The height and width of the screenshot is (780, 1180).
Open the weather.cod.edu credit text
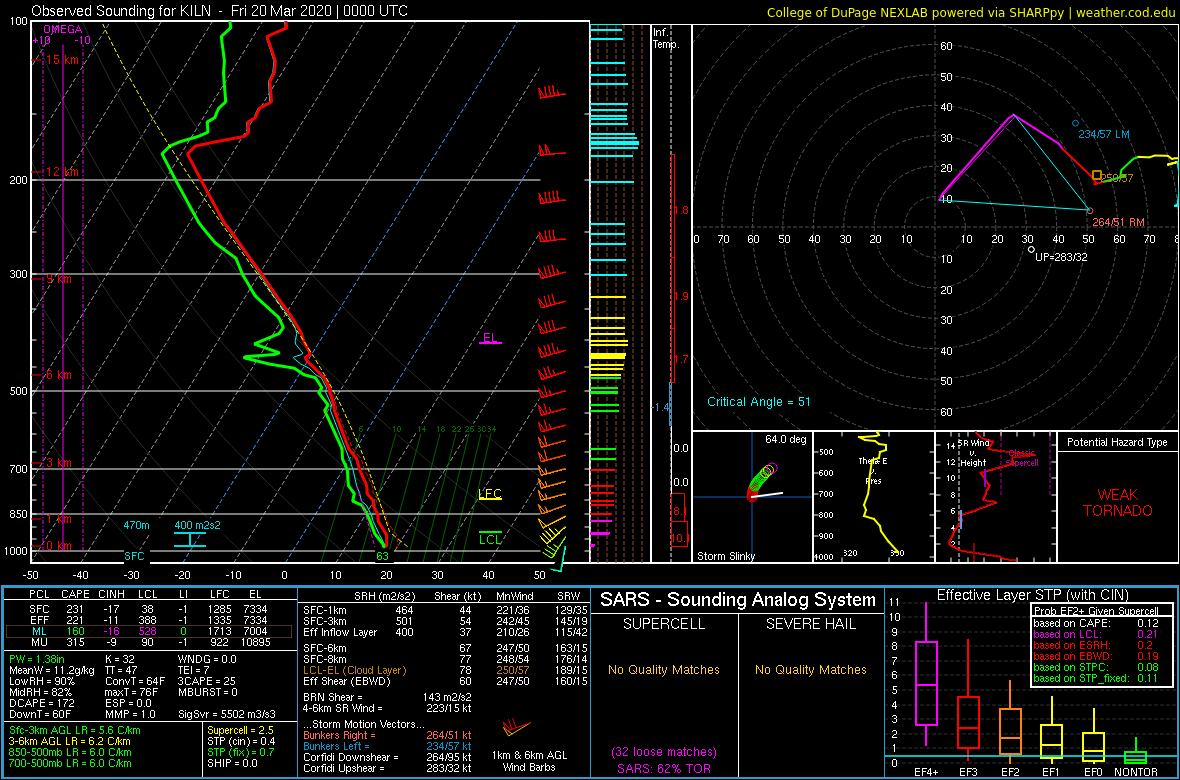1126,12
